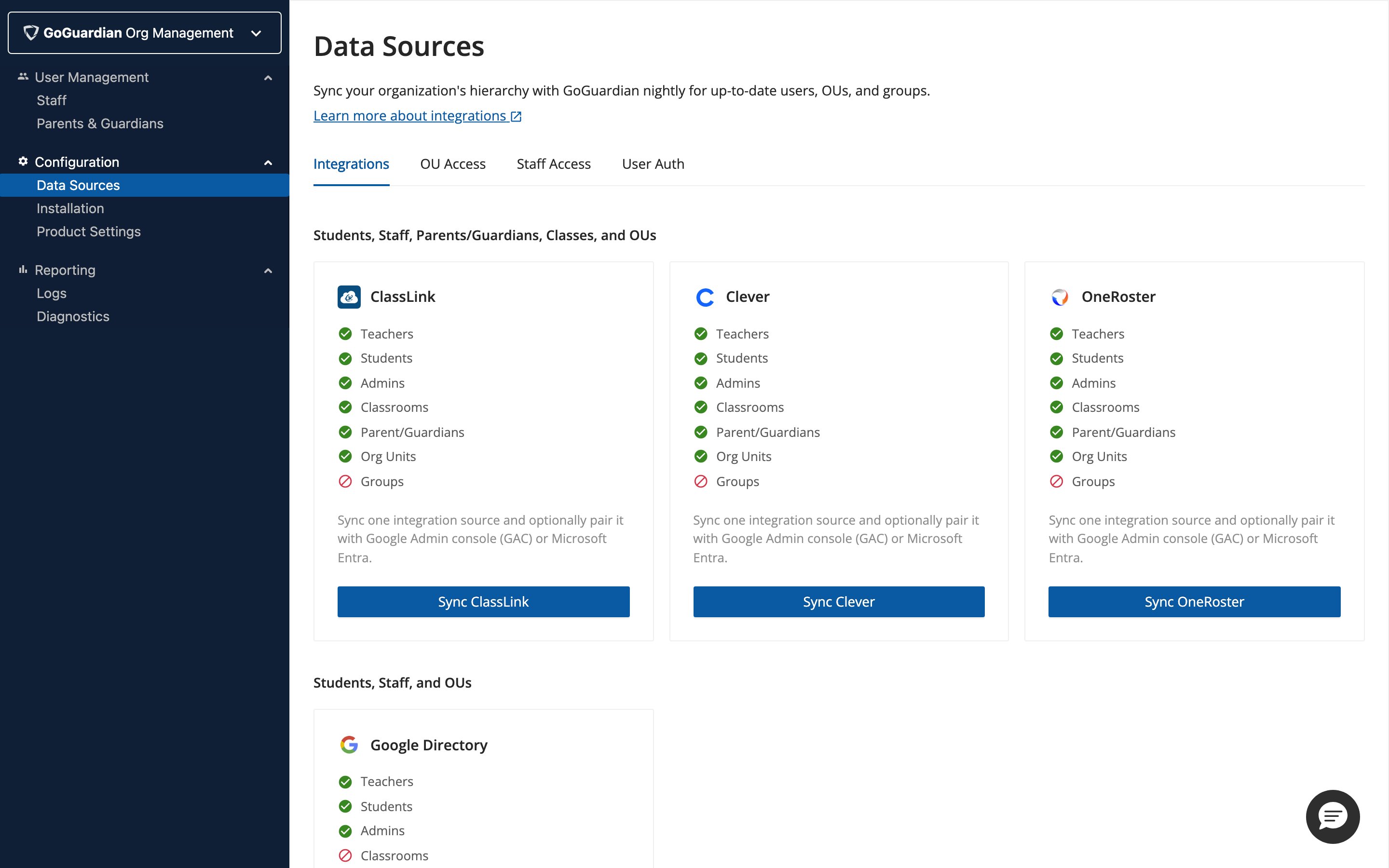Click the Google Directory card title
1389x868 pixels.
(x=429, y=745)
